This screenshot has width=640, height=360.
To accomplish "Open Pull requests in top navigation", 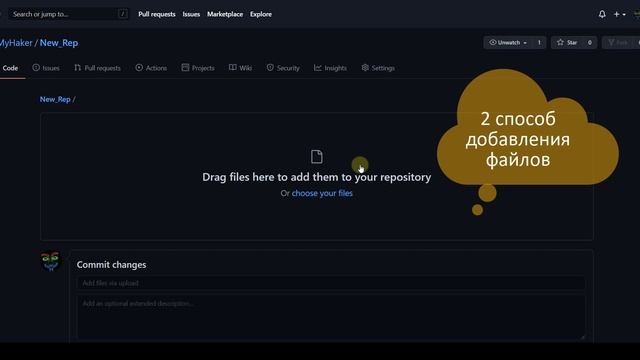I will (x=157, y=14).
